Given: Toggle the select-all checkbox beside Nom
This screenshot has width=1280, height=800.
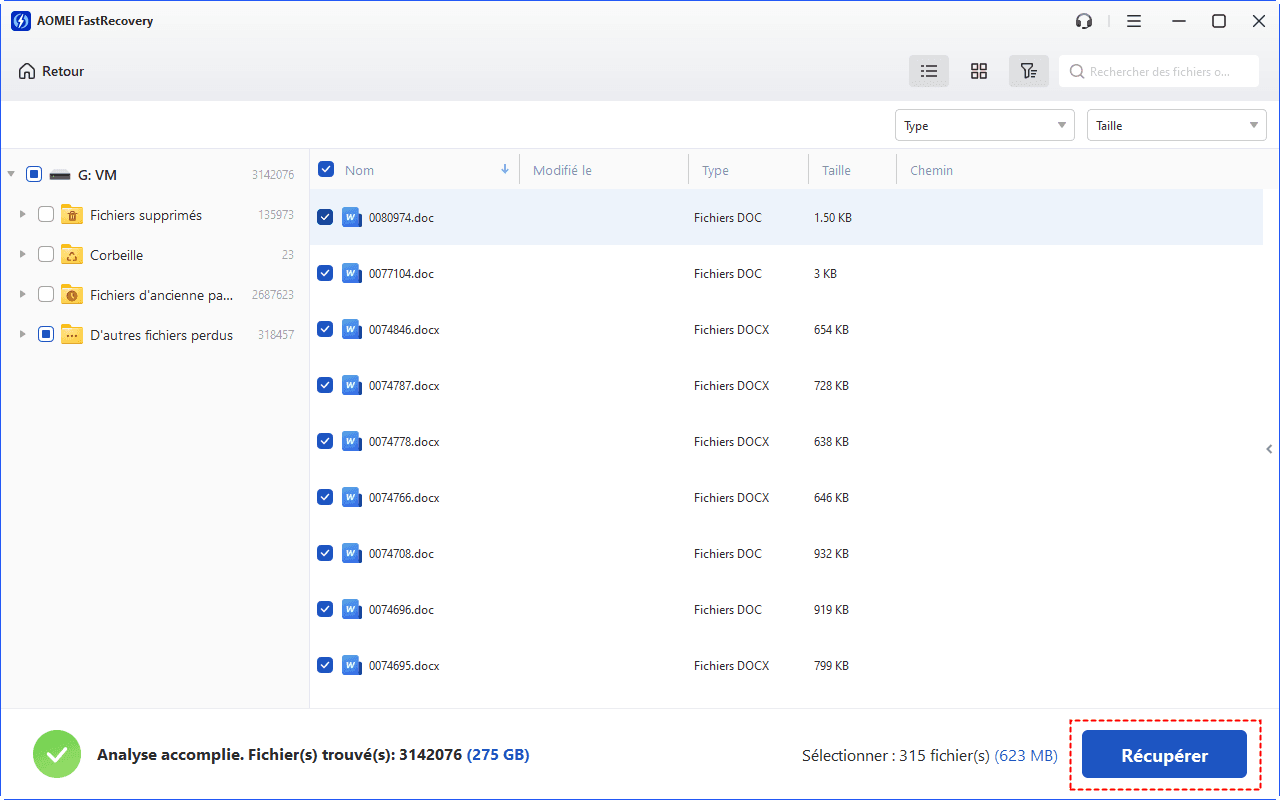Looking at the screenshot, I should [x=326, y=169].
